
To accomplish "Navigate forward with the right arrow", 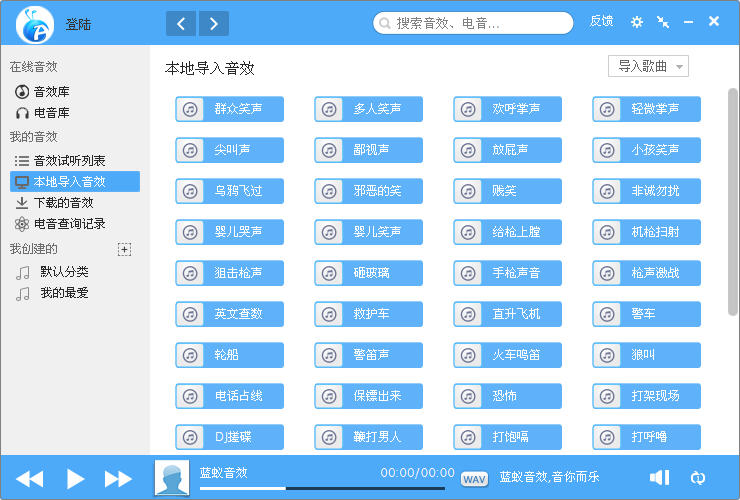I will [x=213, y=23].
